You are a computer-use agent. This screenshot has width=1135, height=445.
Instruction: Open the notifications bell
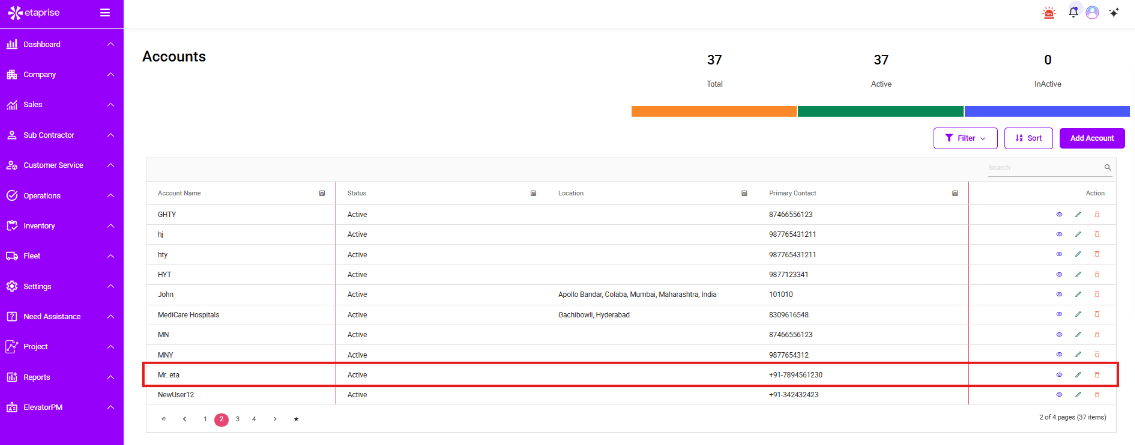tap(1073, 12)
